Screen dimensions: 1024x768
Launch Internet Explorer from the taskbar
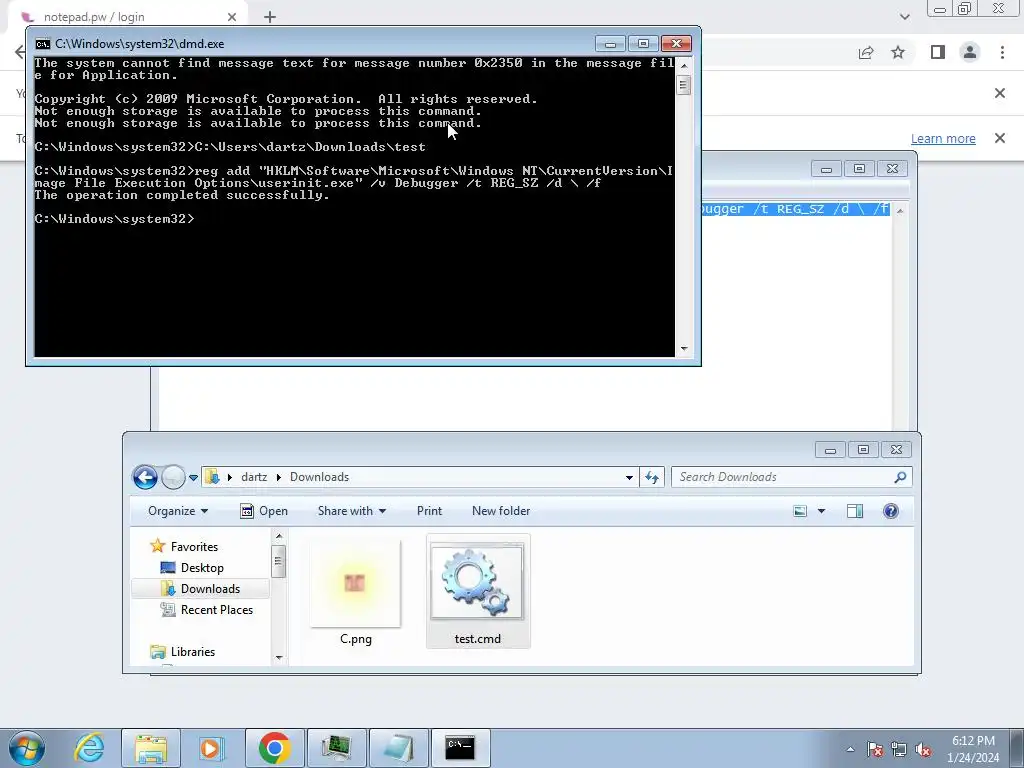(x=89, y=748)
